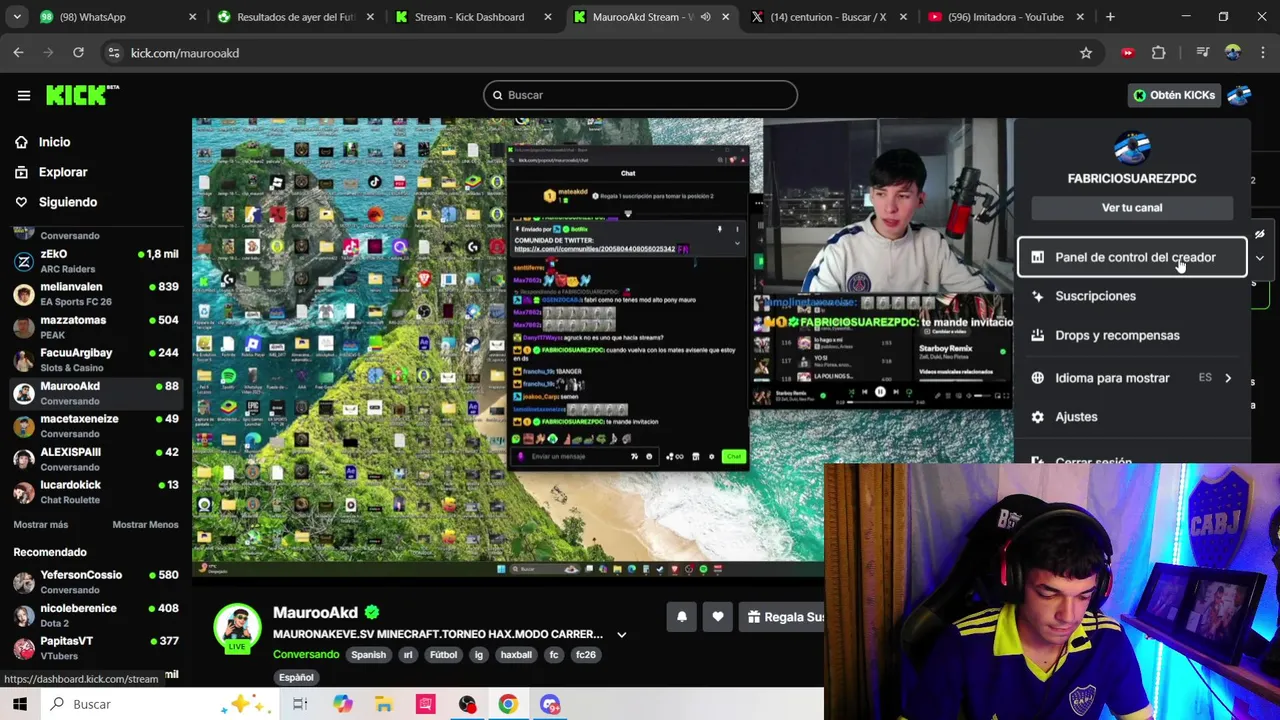Click Mostrar Menos in sidebar
This screenshot has width=1280, height=720.
(x=145, y=525)
